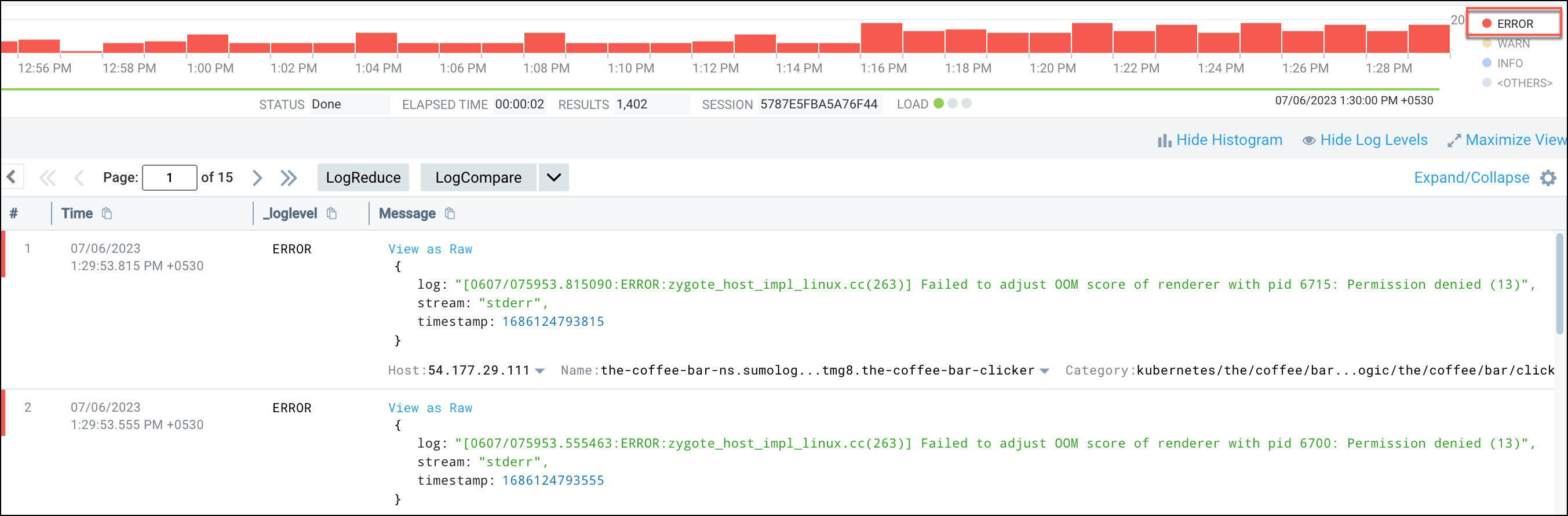
Task: Click the LogReduce button
Action: 363,178
